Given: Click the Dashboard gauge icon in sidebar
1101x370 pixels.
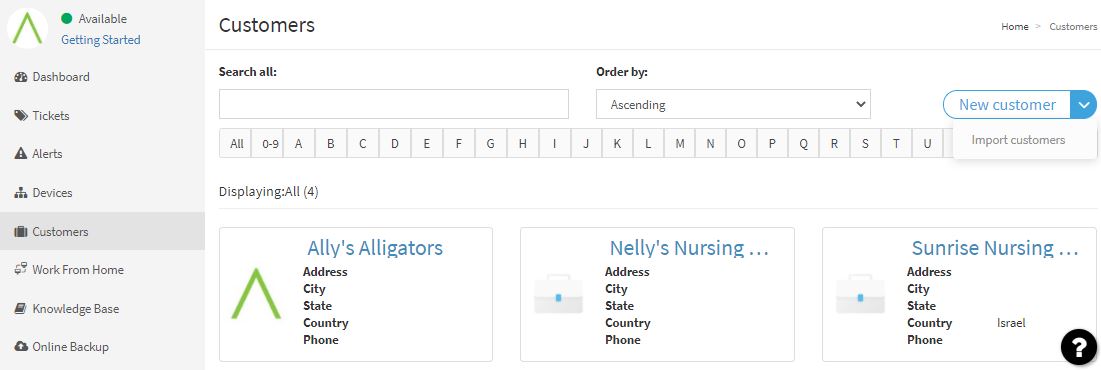Looking at the screenshot, I should [20, 77].
